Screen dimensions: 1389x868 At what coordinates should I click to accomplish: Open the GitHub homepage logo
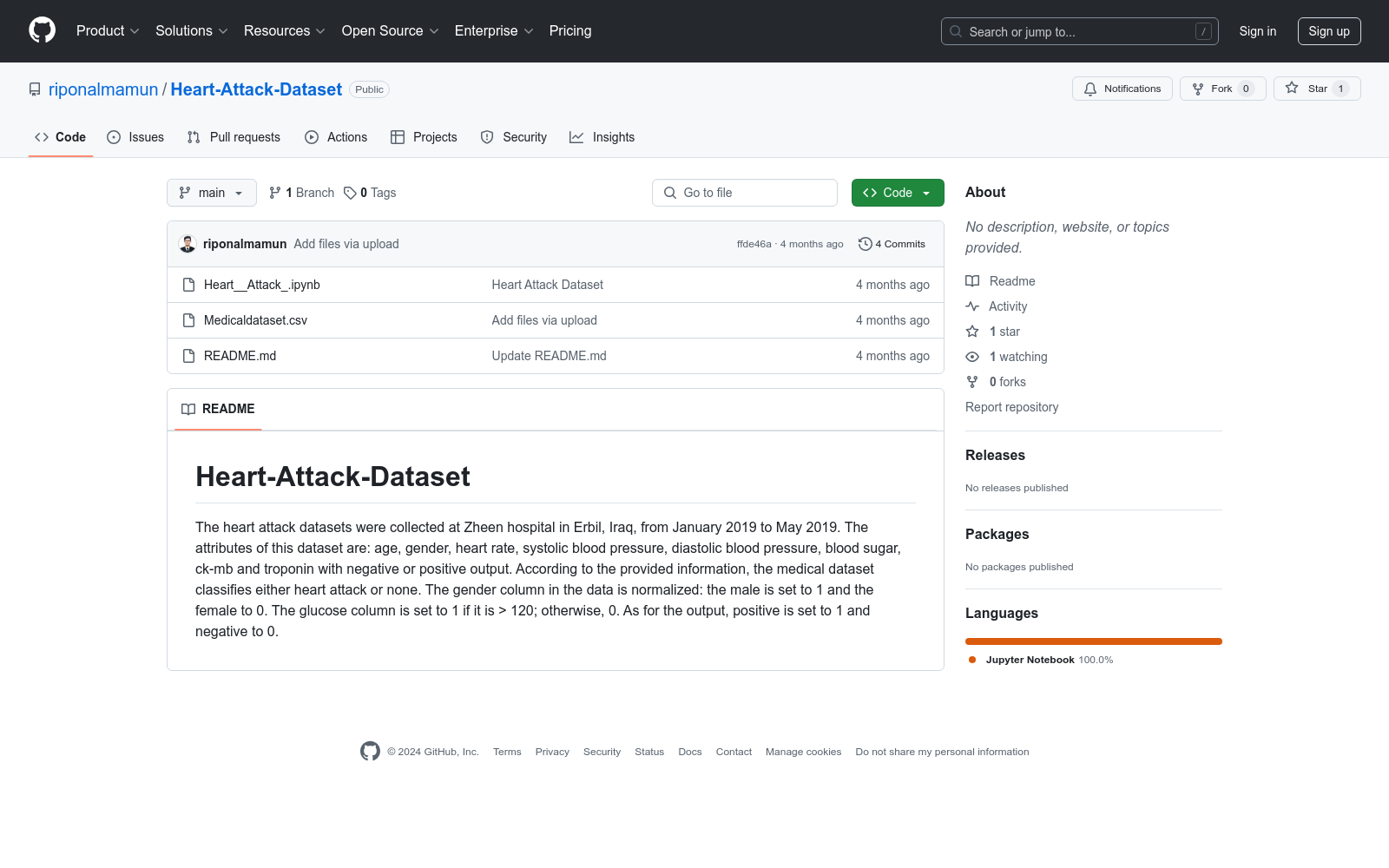(42, 30)
